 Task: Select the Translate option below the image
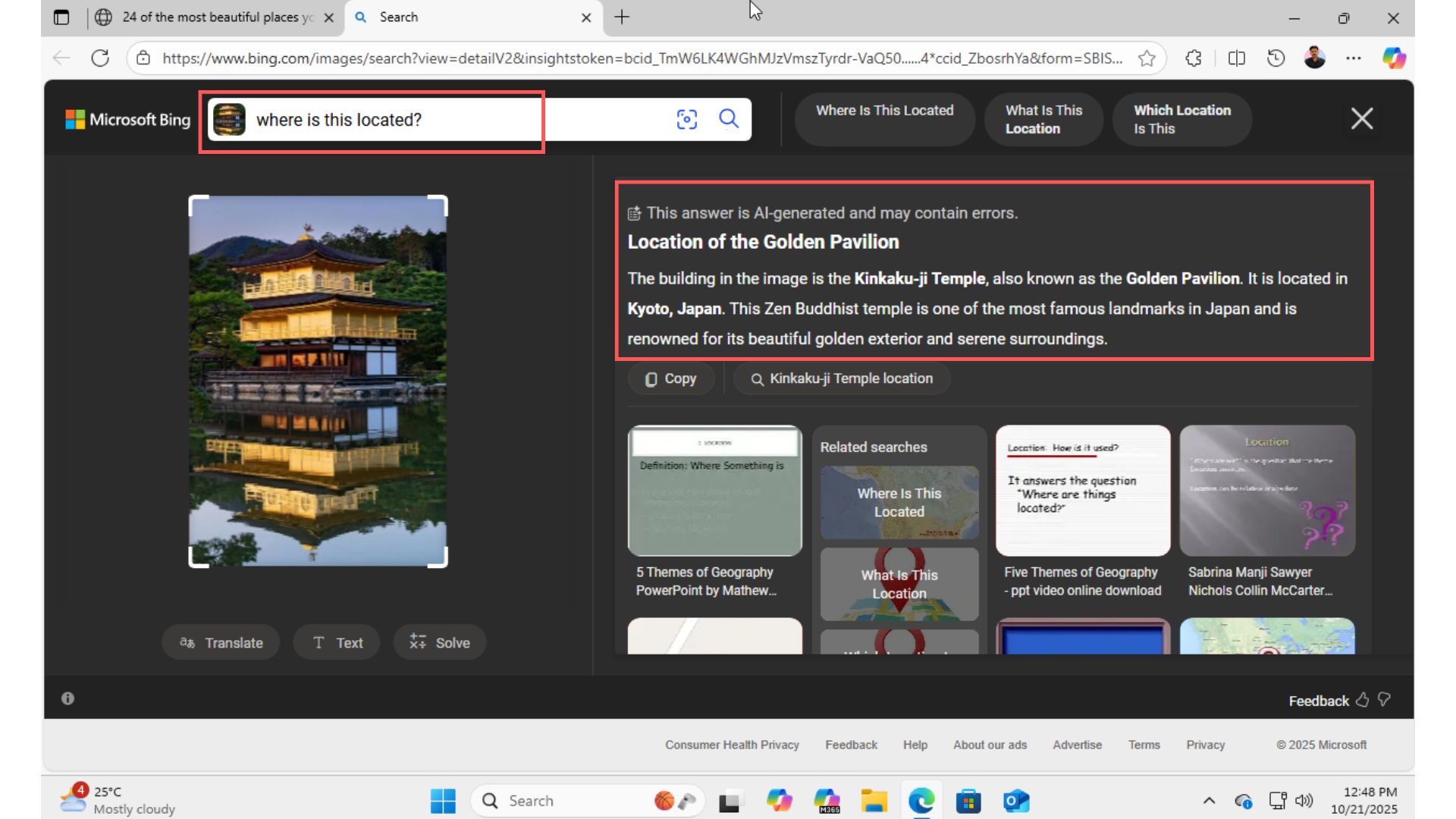pyautogui.click(x=221, y=642)
